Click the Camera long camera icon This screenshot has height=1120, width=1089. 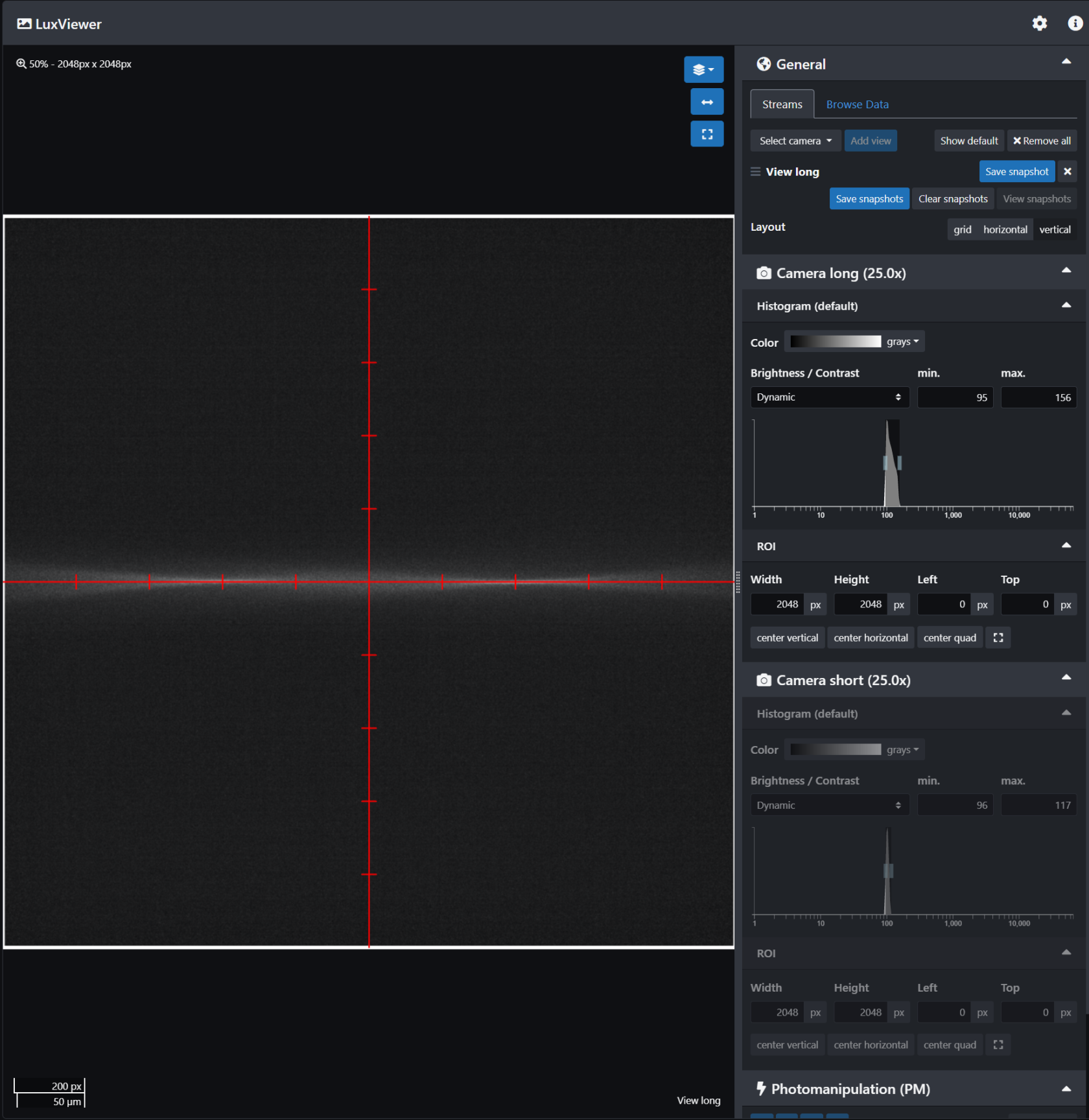click(764, 274)
